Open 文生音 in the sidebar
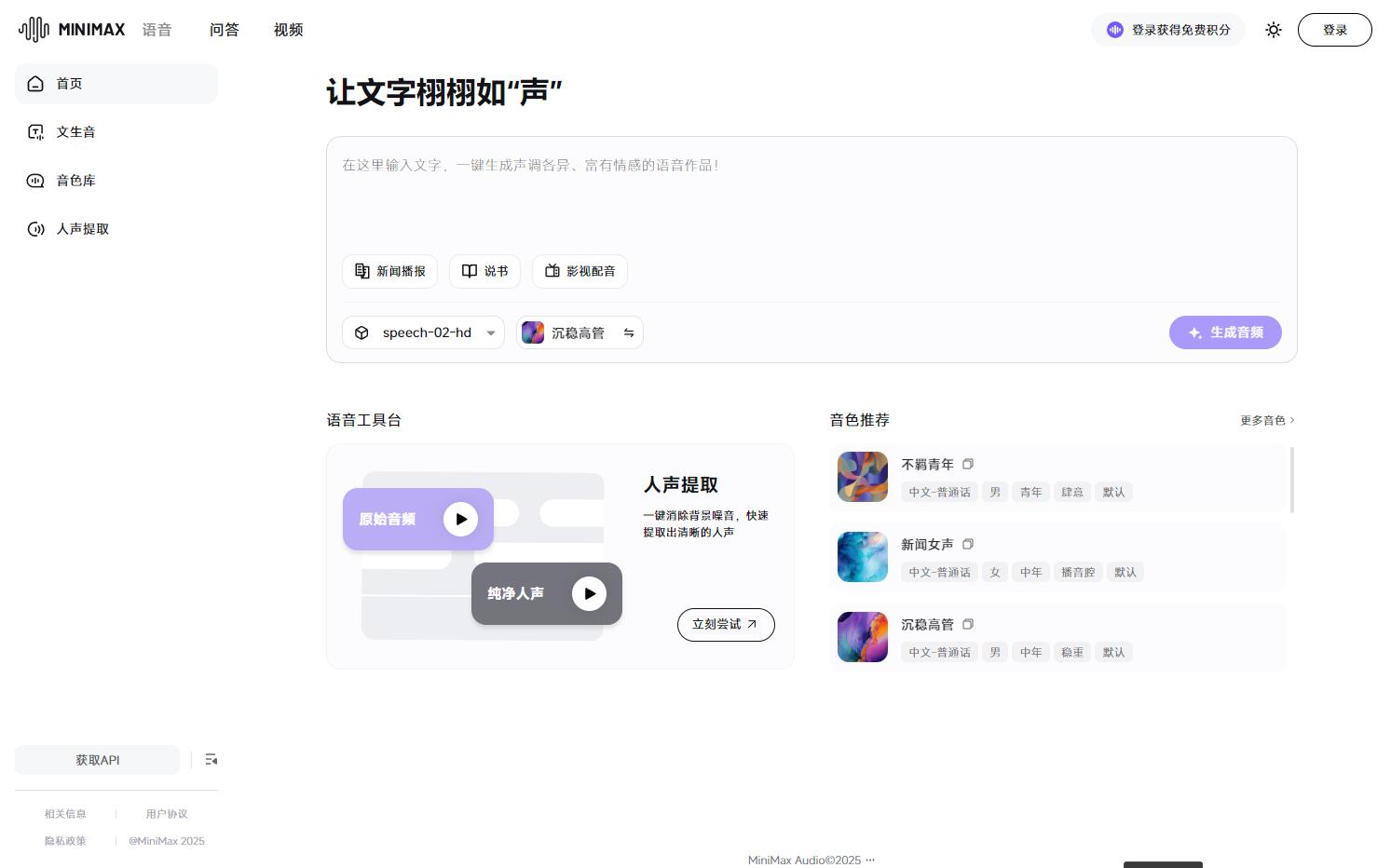Viewport: 1391px width, 868px height. [x=116, y=132]
